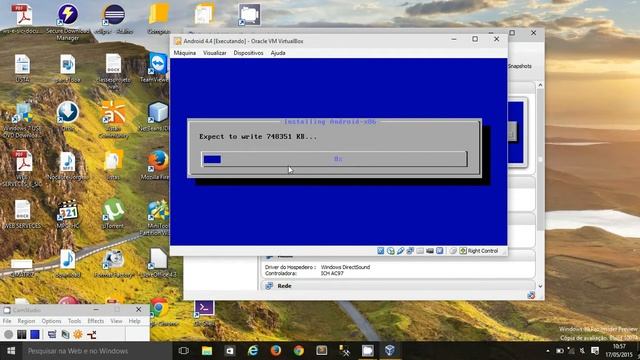Screen dimensions: 640x360
Task: Select the TeamViewer desktop shortcut
Action: [157, 68]
